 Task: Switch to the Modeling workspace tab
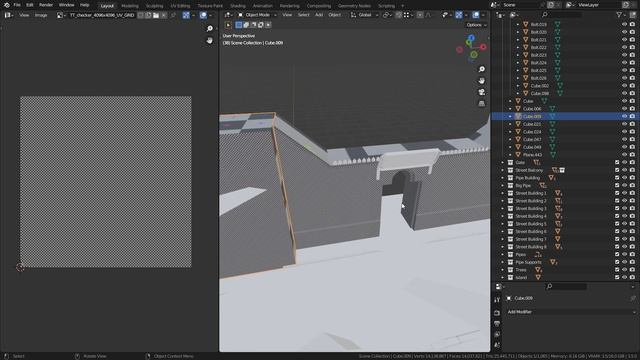[130, 6]
